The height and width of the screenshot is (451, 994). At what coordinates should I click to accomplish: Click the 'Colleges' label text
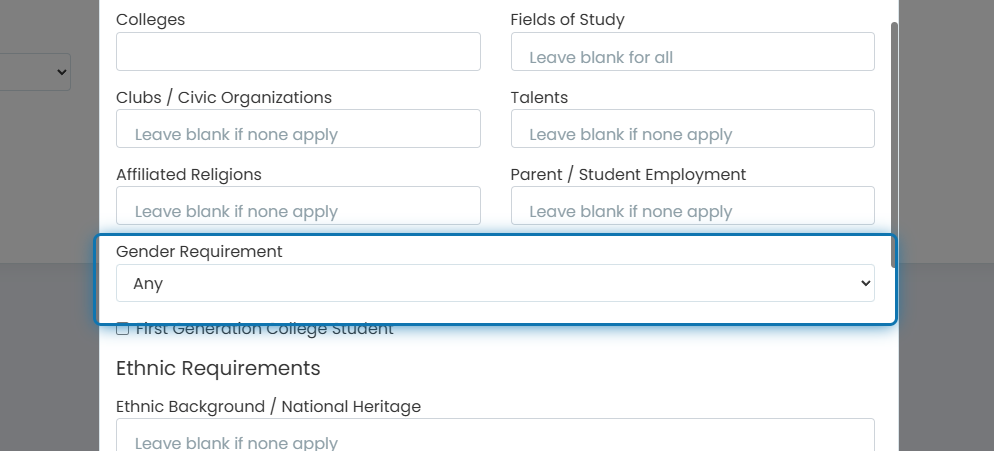point(150,20)
